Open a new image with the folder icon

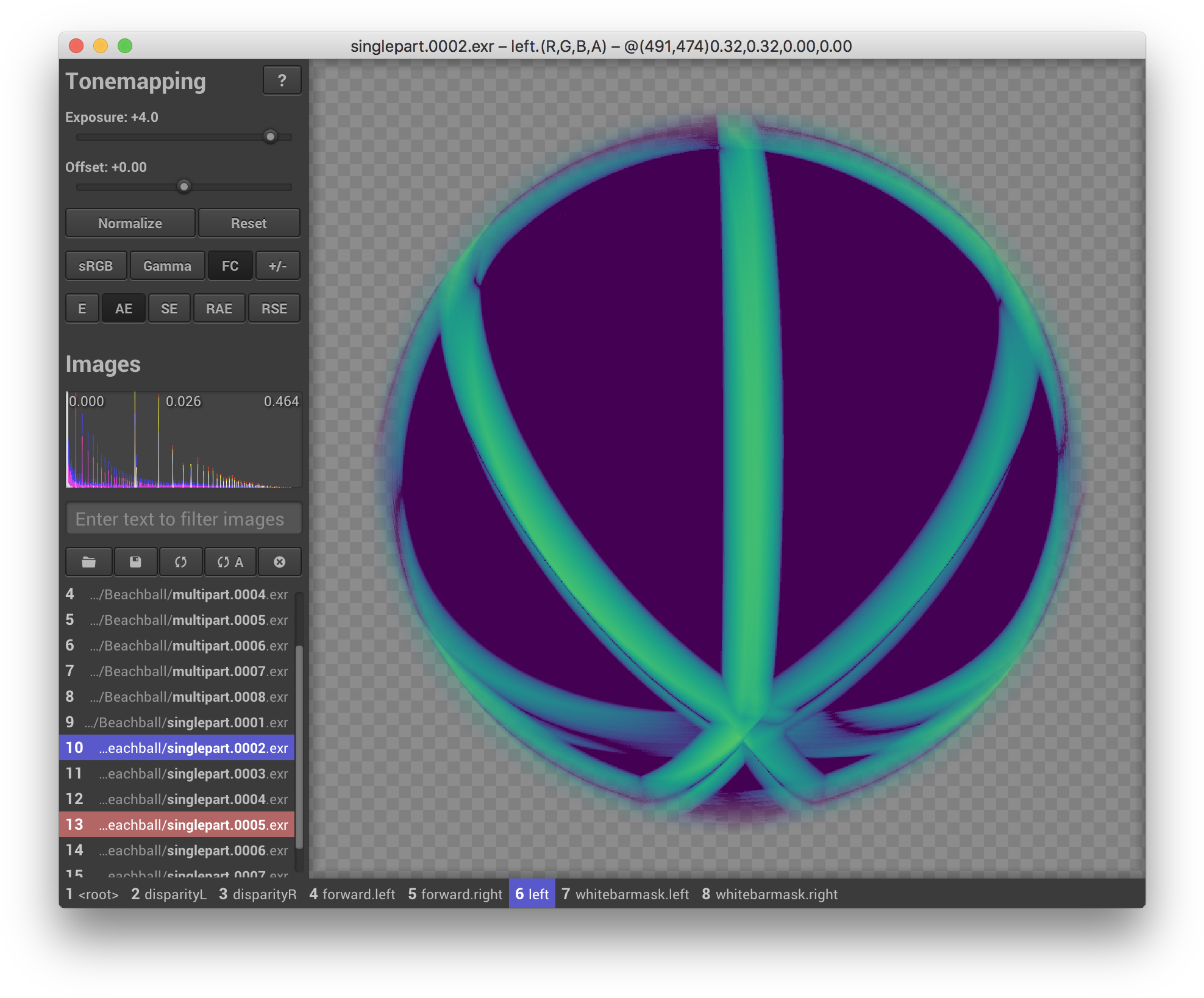[x=88, y=561]
